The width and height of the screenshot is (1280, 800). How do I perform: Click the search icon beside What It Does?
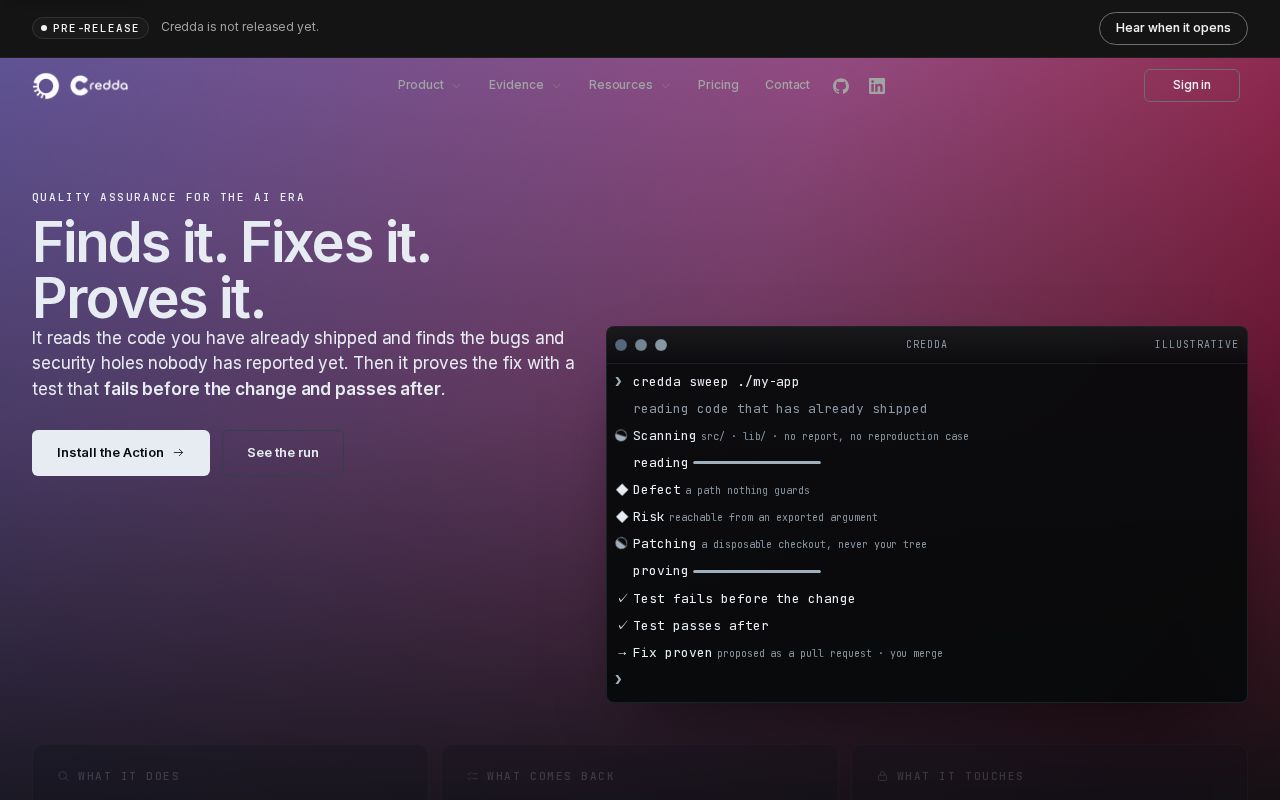click(x=64, y=776)
